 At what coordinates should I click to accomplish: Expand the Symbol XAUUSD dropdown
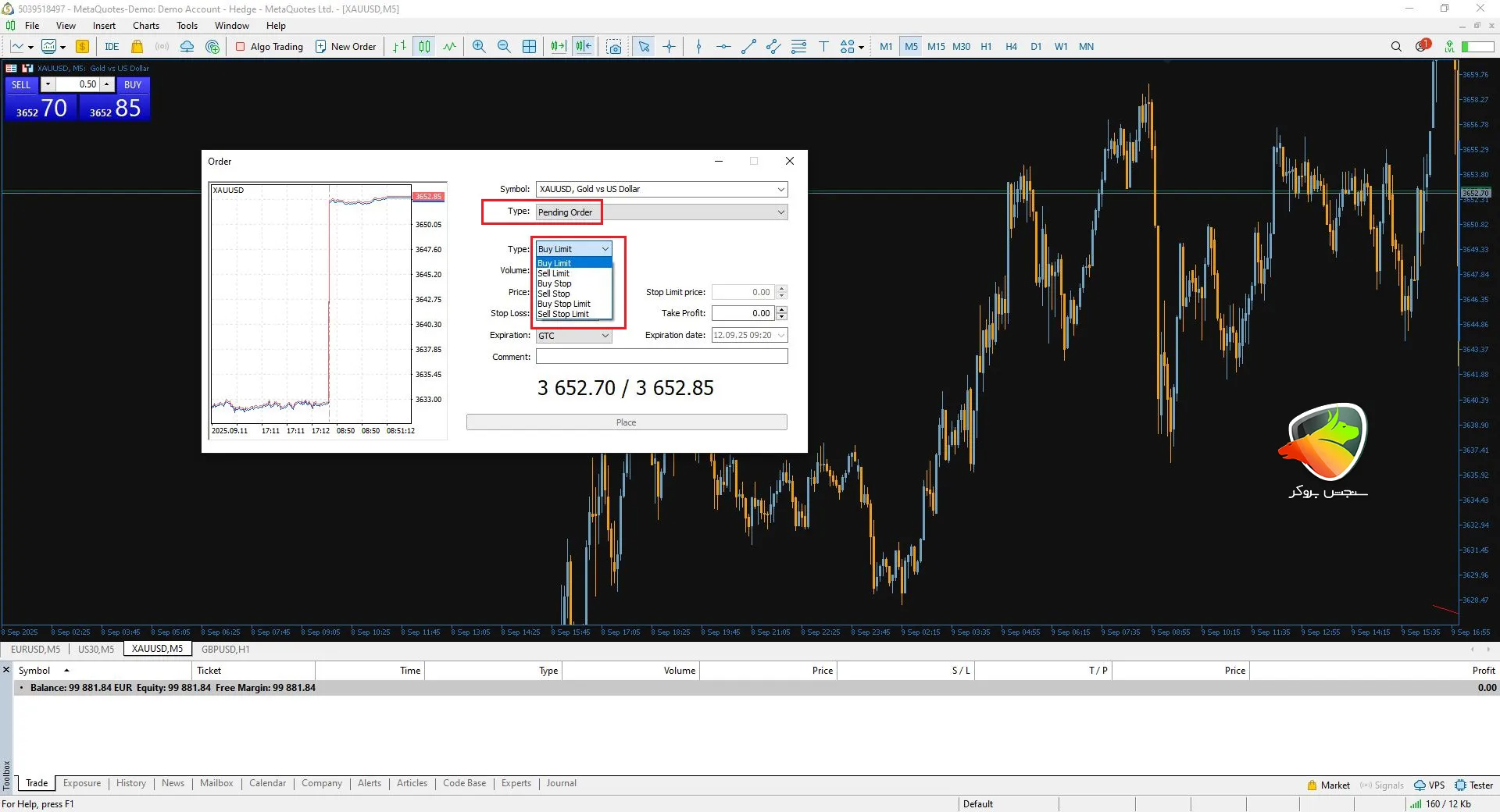[x=780, y=190]
